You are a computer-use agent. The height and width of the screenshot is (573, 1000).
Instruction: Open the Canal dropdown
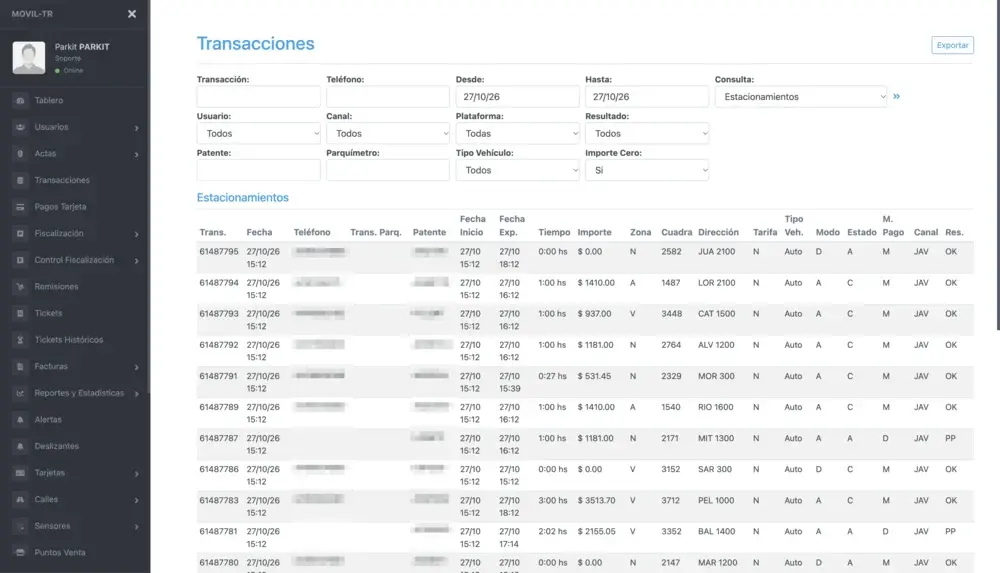coord(388,133)
